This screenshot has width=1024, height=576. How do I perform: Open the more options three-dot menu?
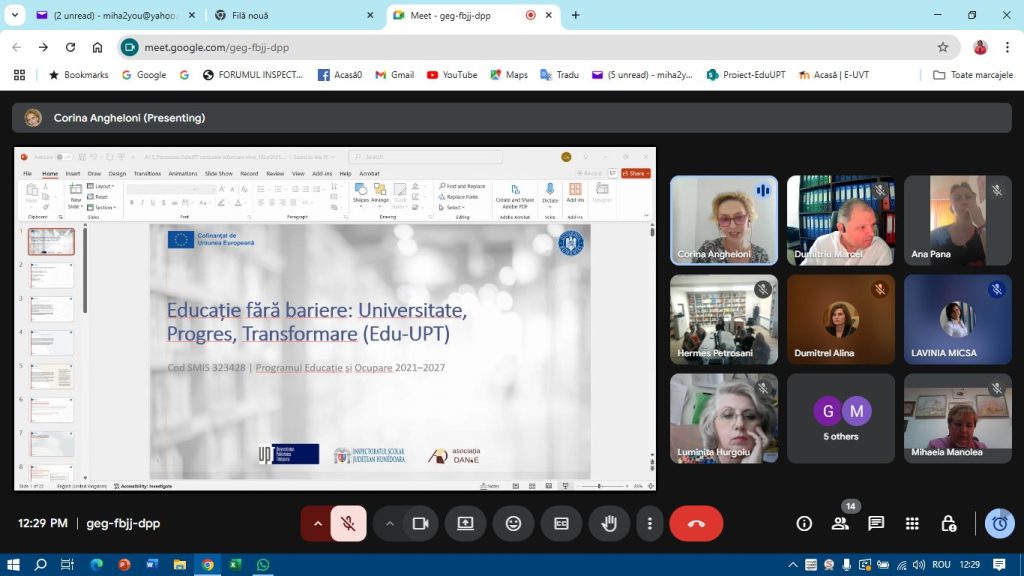click(x=650, y=523)
